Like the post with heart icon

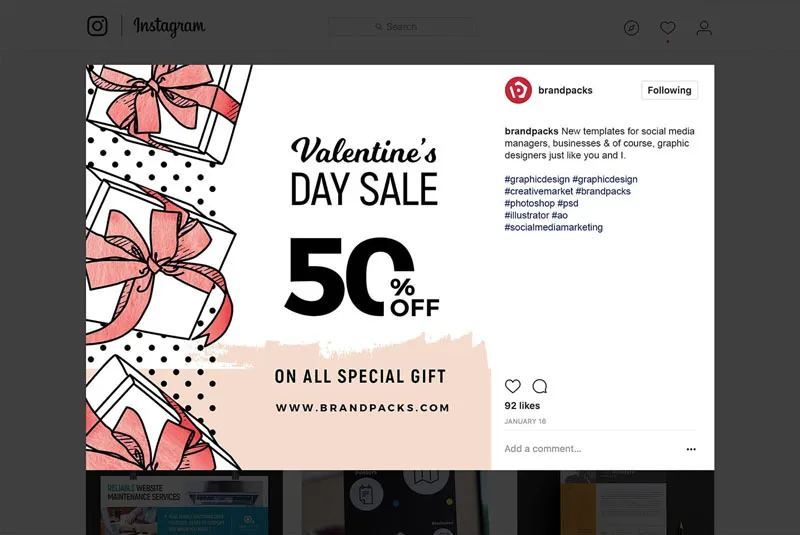pyautogui.click(x=513, y=386)
